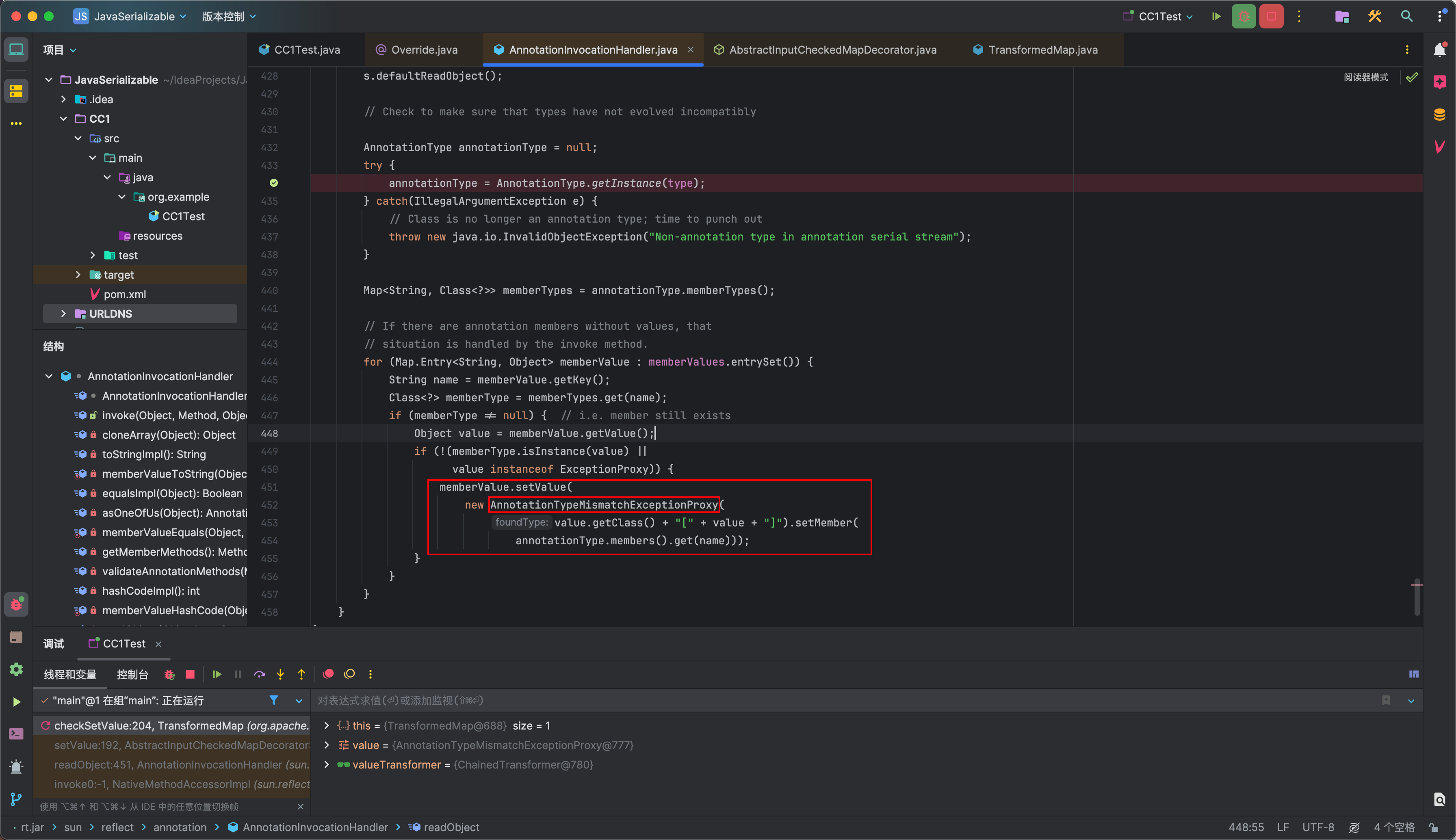Toggle Reader Mode label
The height and width of the screenshot is (840, 1456).
point(1365,77)
